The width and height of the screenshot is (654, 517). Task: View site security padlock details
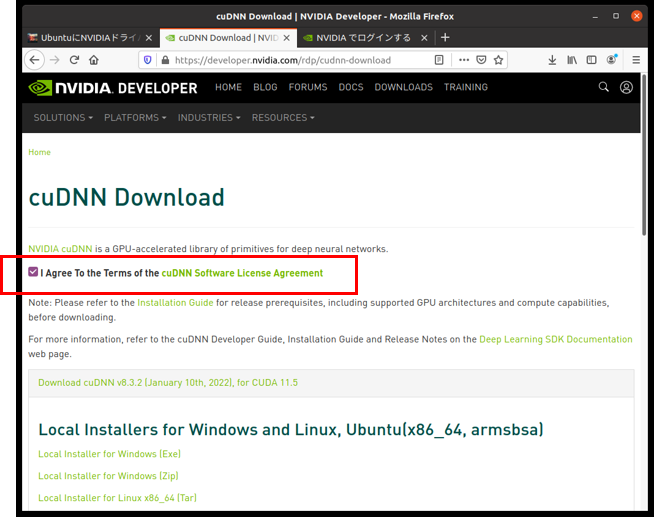click(x=165, y=60)
